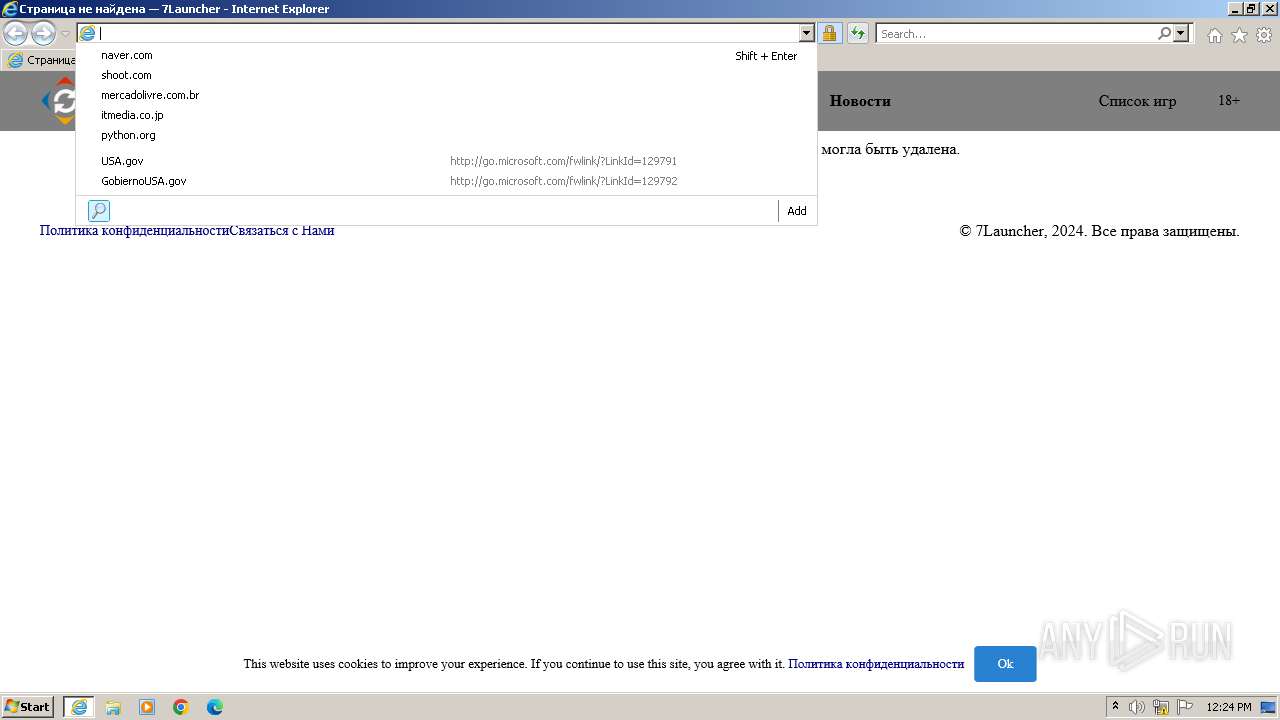Screen dimensions: 1280x720
Task: Select shoot.com suggestion
Action: click(447, 75)
